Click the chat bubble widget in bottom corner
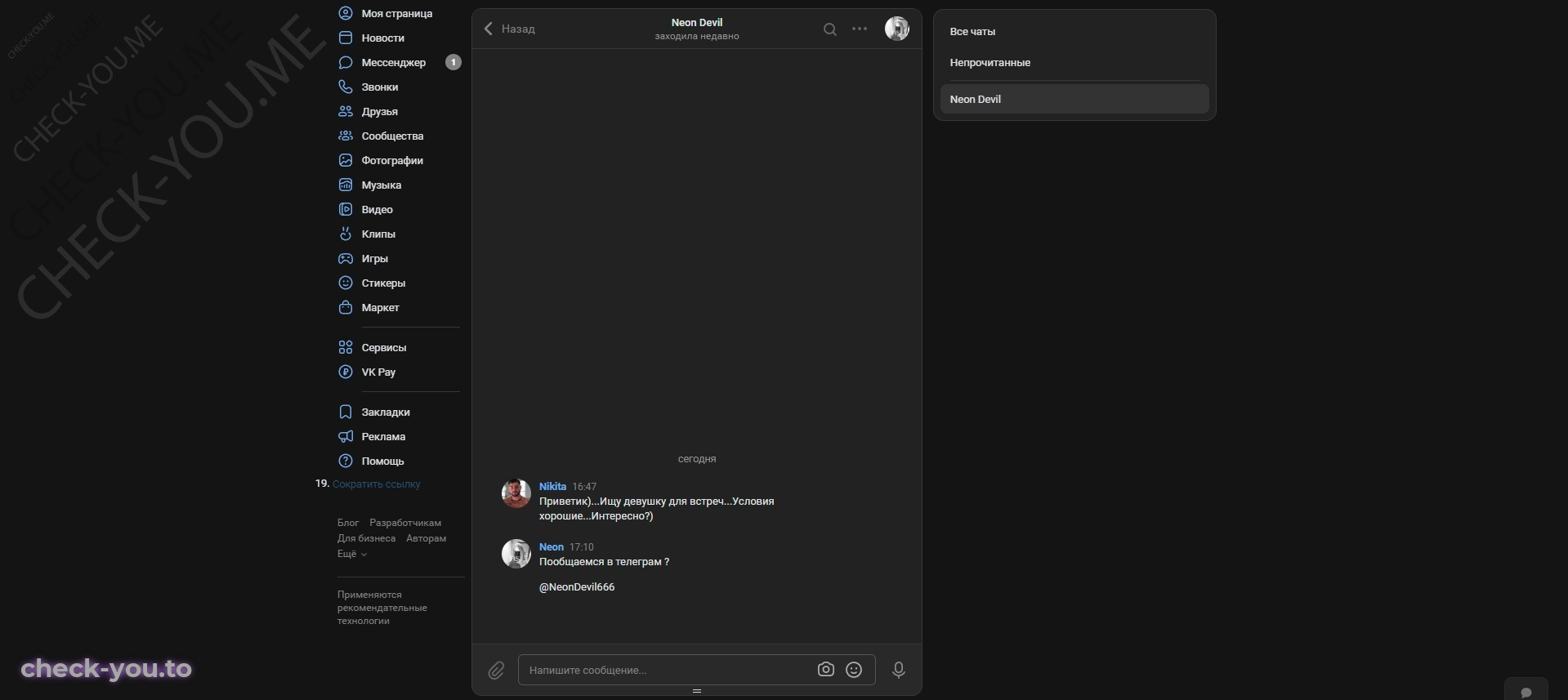Viewport: 1568px width, 700px height. pyautogui.click(x=1526, y=691)
